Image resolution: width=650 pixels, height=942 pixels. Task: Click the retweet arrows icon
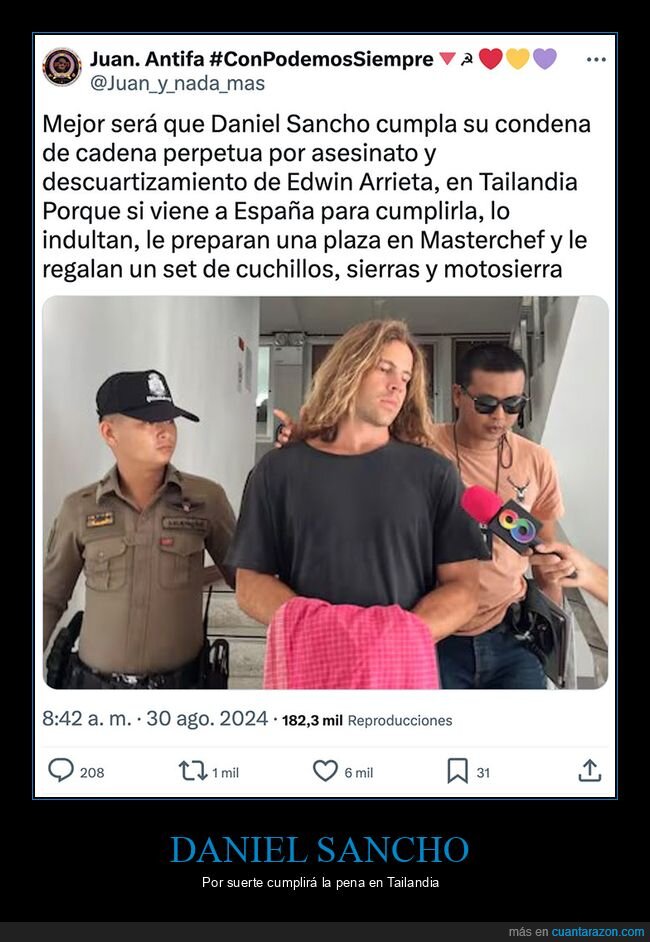coord(192,771)
